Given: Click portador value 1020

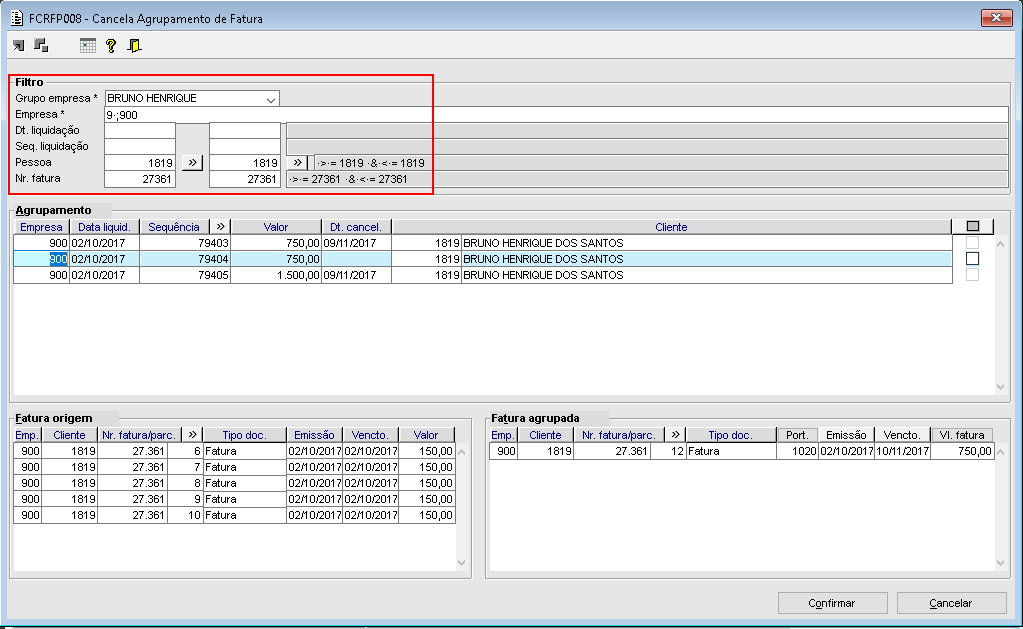Looking at the screenshot, I should coord(797,451).
